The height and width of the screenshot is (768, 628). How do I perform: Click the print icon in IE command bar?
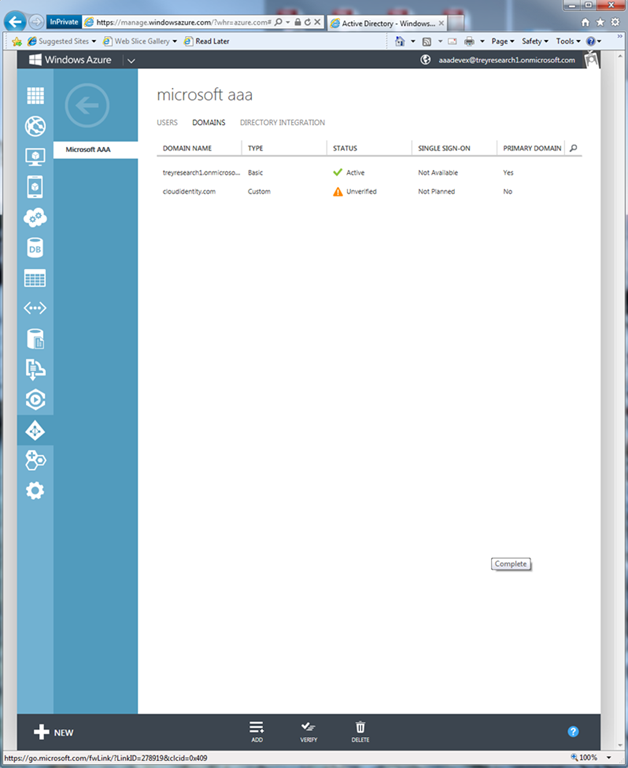(469, 41)
